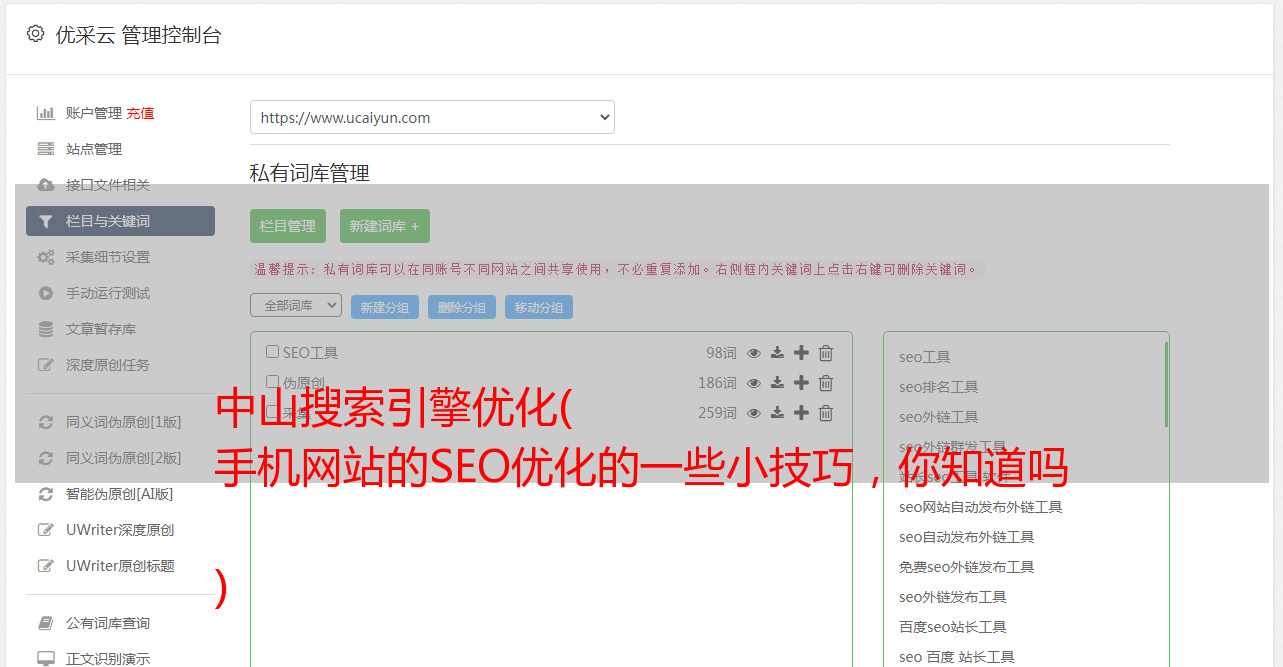Viewport: 1283px width, 667px height.
Task: Select keyword seo网站自动发布外链工具
Action: 980,507
